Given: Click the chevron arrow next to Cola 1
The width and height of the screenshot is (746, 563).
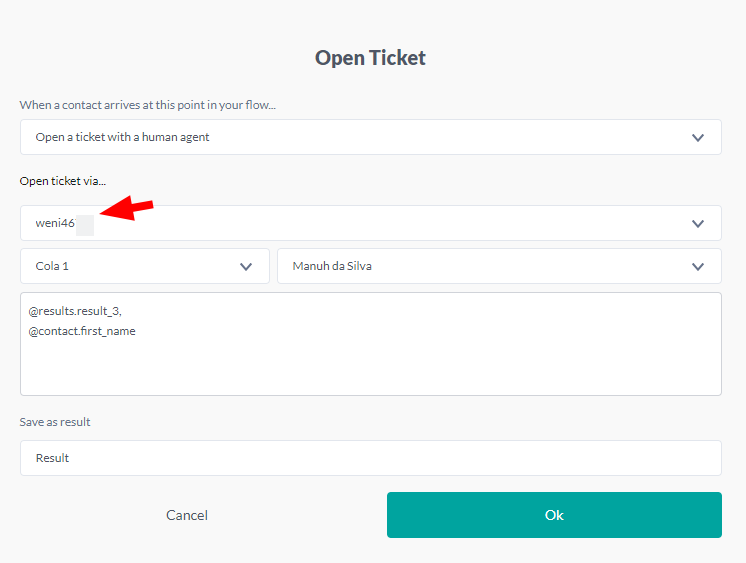Looking at the screenshot, I should [x=246, y=267].
